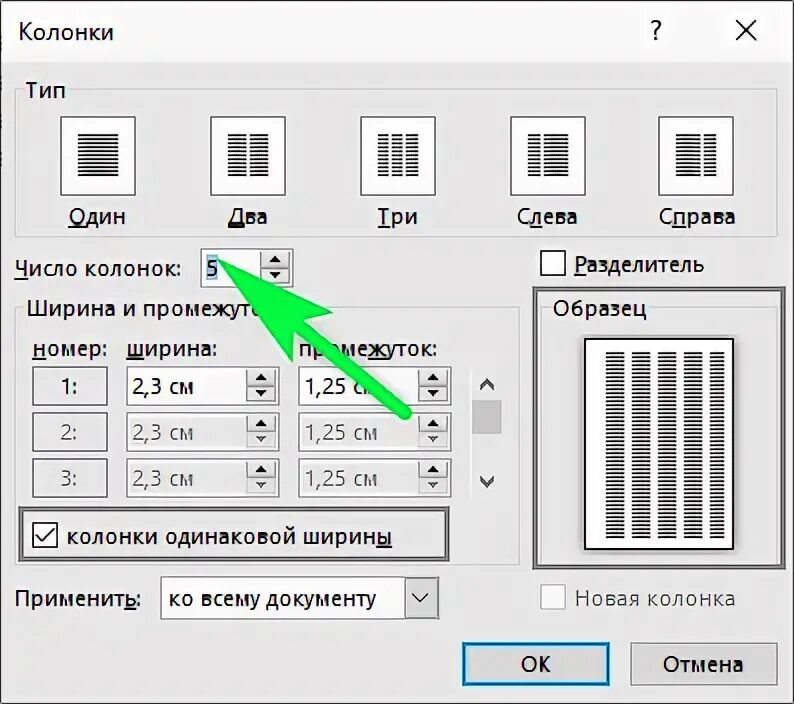Decrease spacing of column 3
The image size is (794, 704).
point(433,485)
